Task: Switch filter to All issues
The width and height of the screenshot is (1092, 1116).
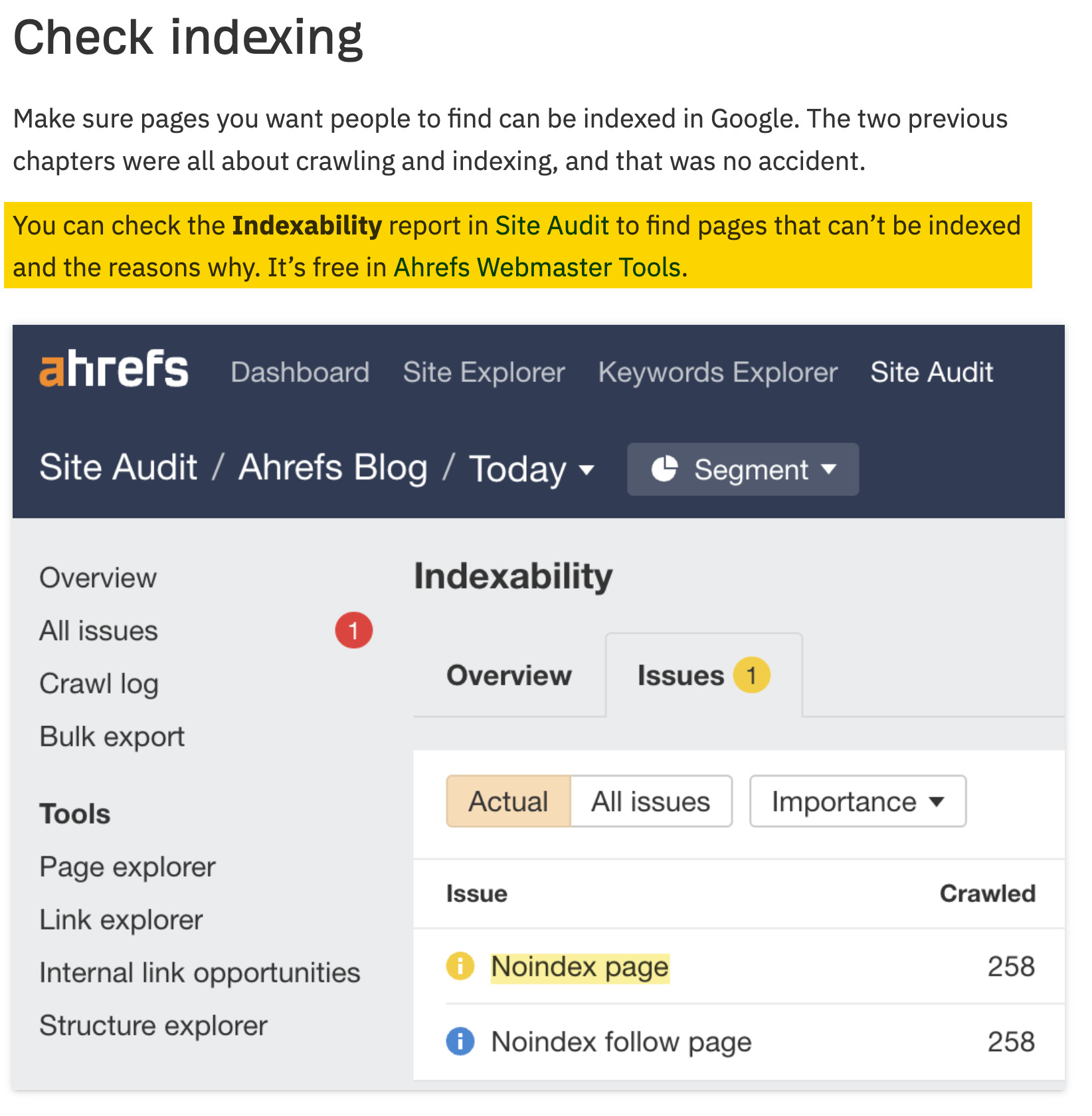Action: tap(650, 801)
